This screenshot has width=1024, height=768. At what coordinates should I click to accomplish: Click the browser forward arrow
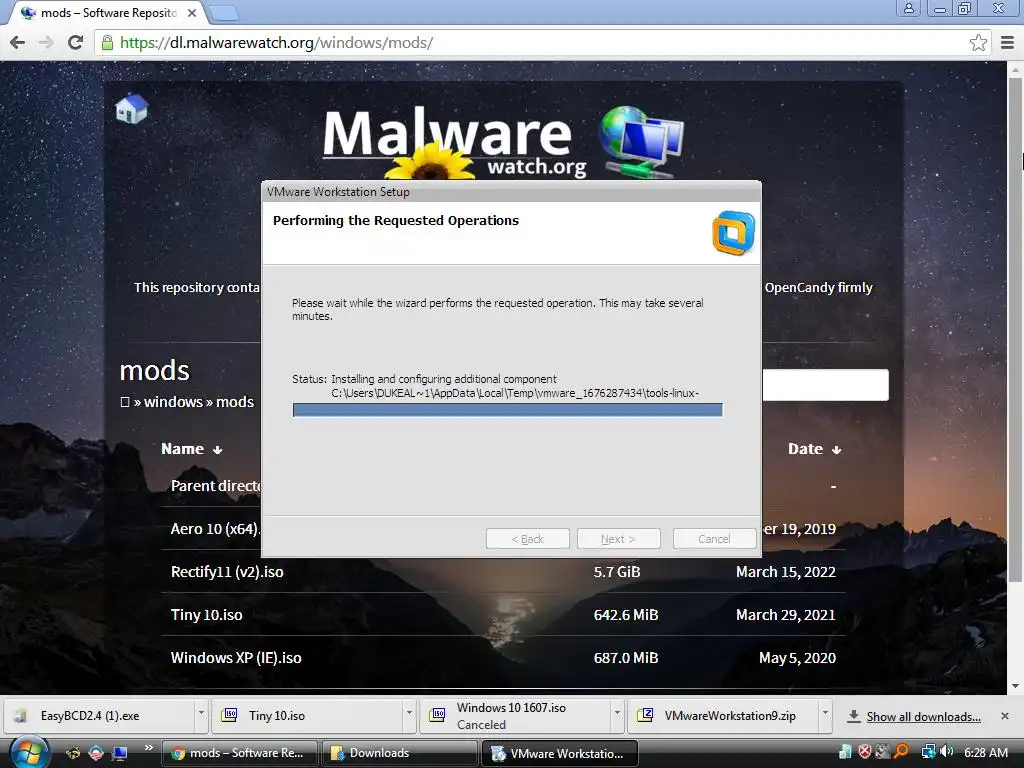[46, 42]
